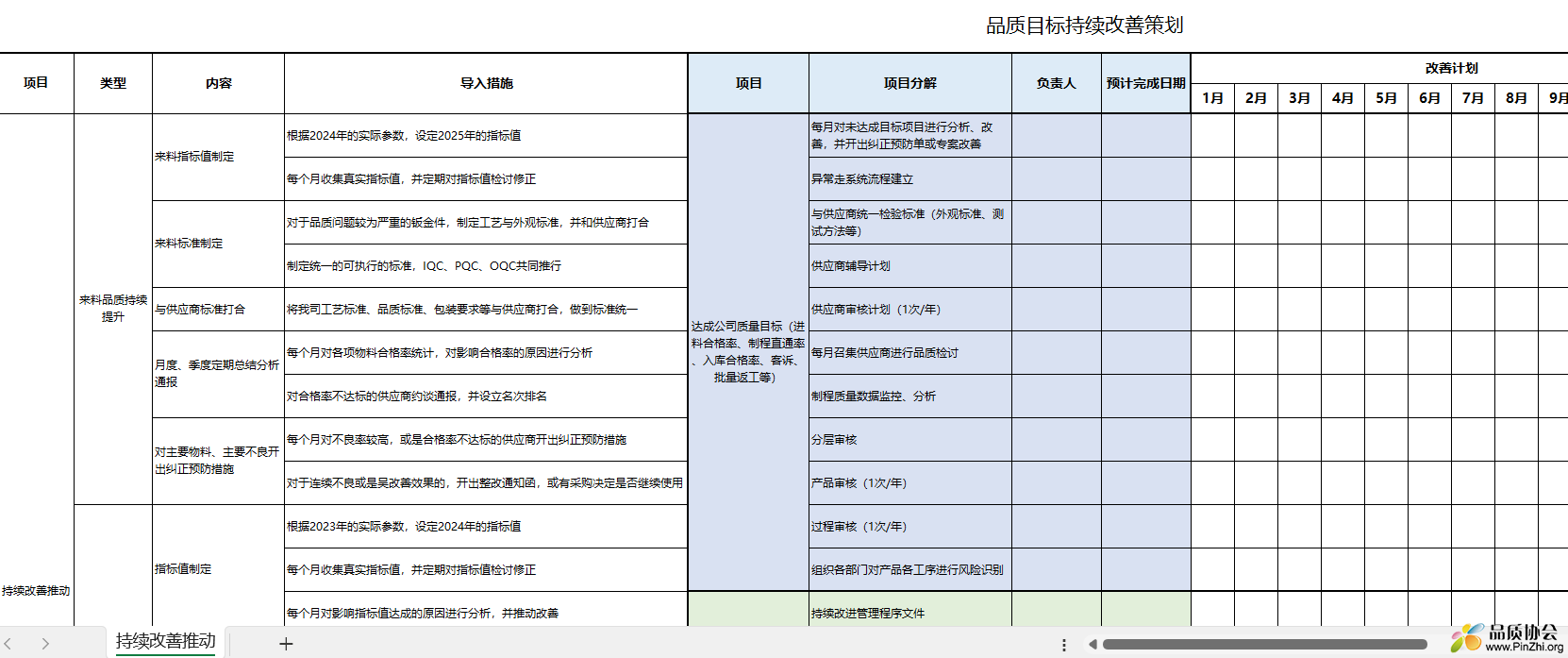1568x658 pixels.
Task: Select cell 每个月对影响指标值达成的原因进行分析
Action: coord(486,611)
